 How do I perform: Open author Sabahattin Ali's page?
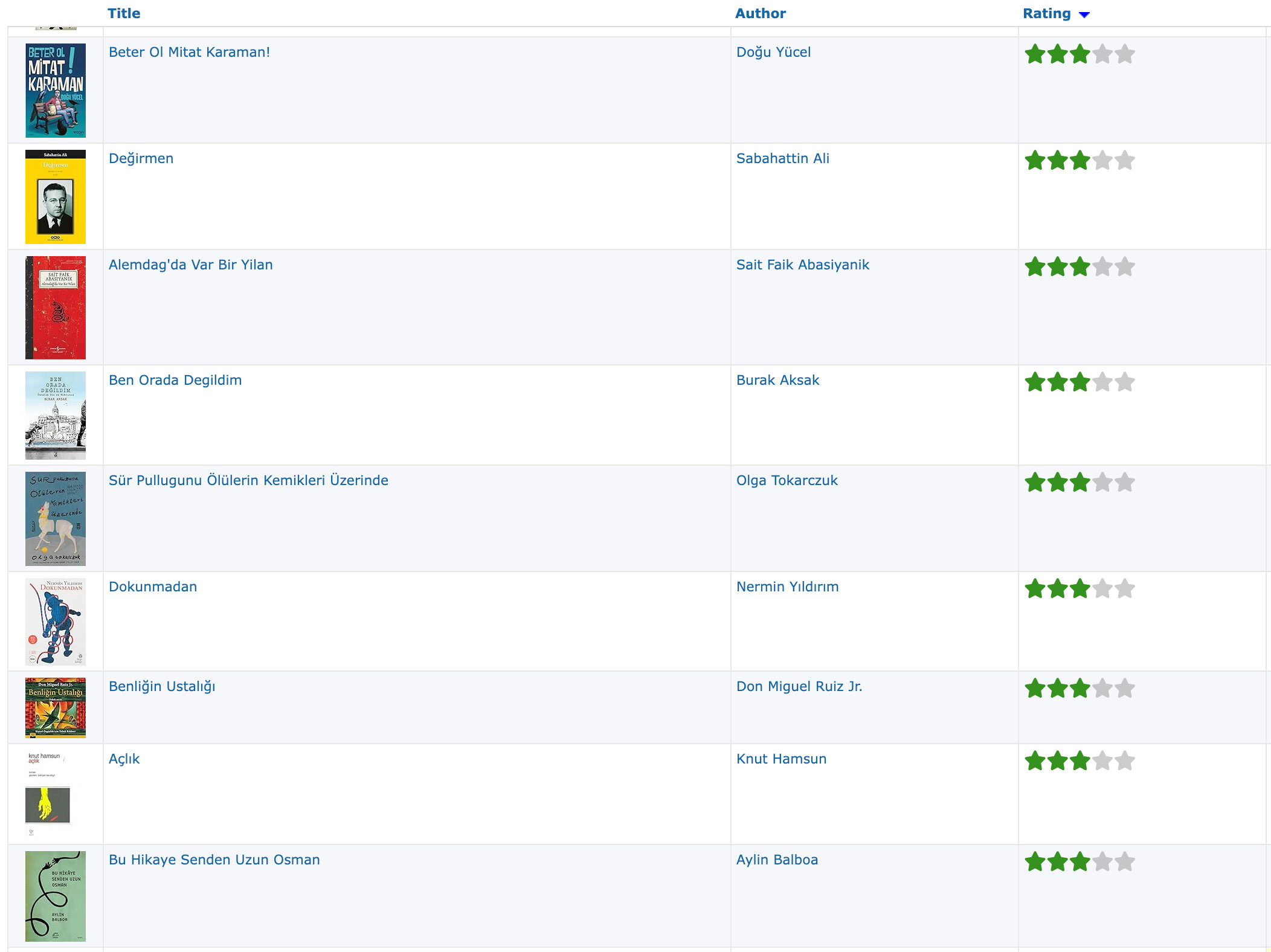(x=782, y=158)
